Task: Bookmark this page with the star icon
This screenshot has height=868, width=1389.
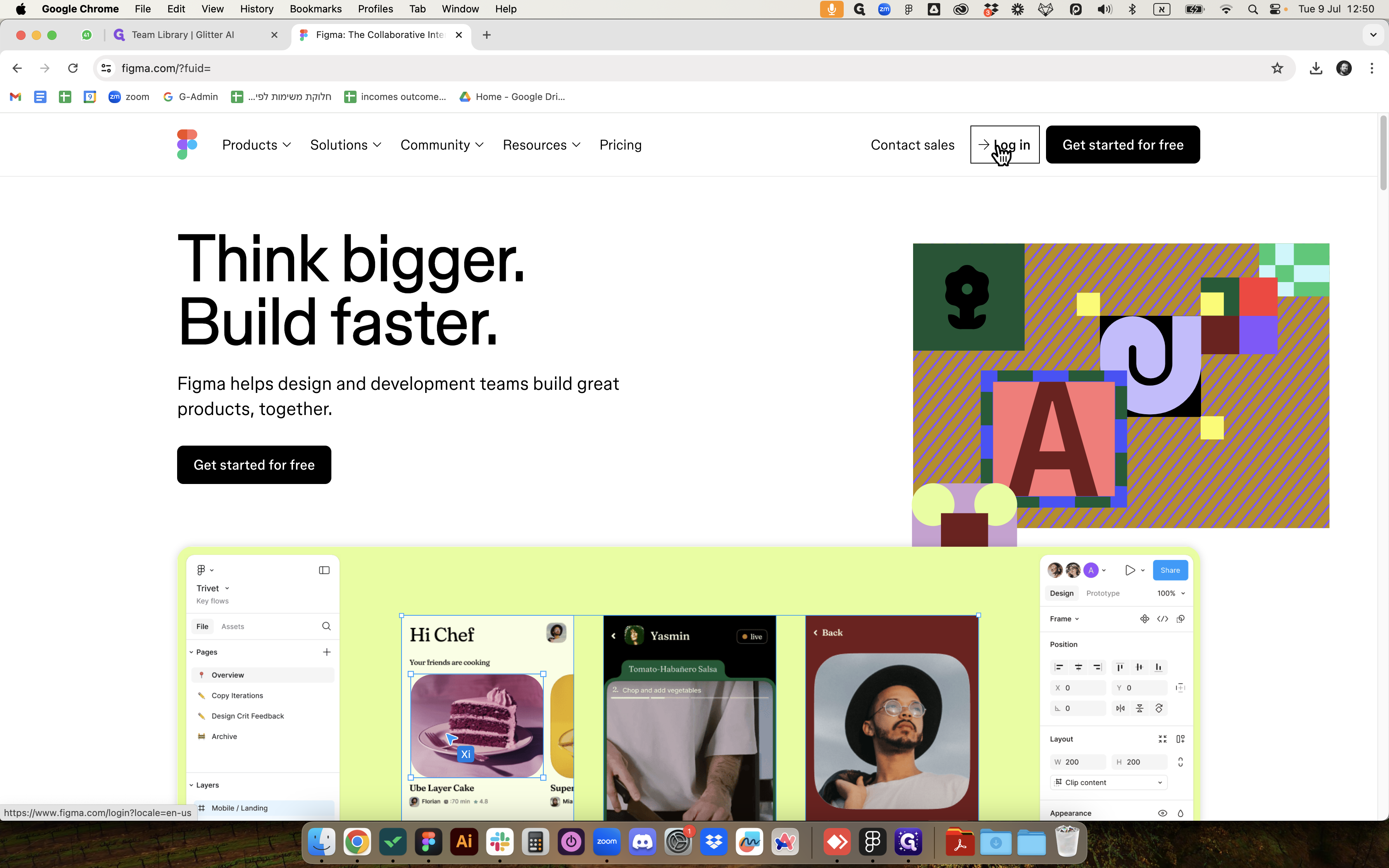Action: coord(1277,68)
